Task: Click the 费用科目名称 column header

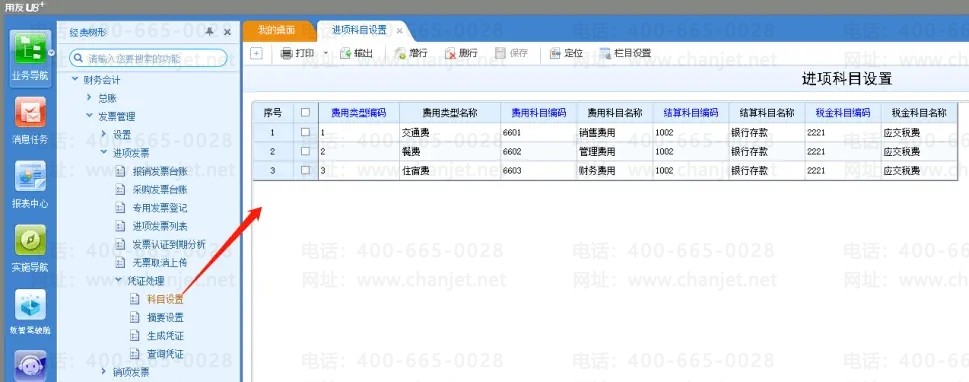Action: 615,112
